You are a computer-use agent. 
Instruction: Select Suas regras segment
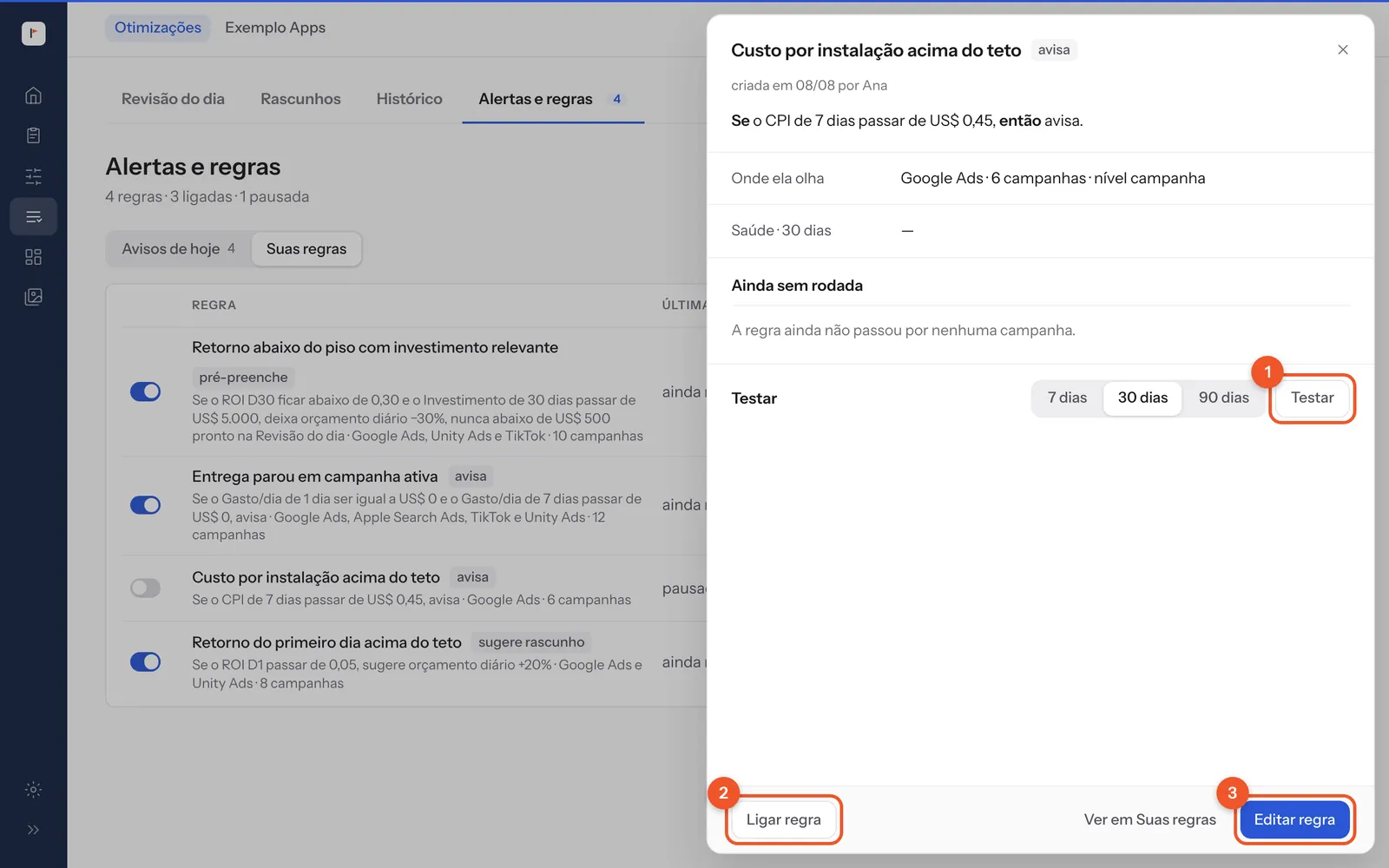point(306,249)
